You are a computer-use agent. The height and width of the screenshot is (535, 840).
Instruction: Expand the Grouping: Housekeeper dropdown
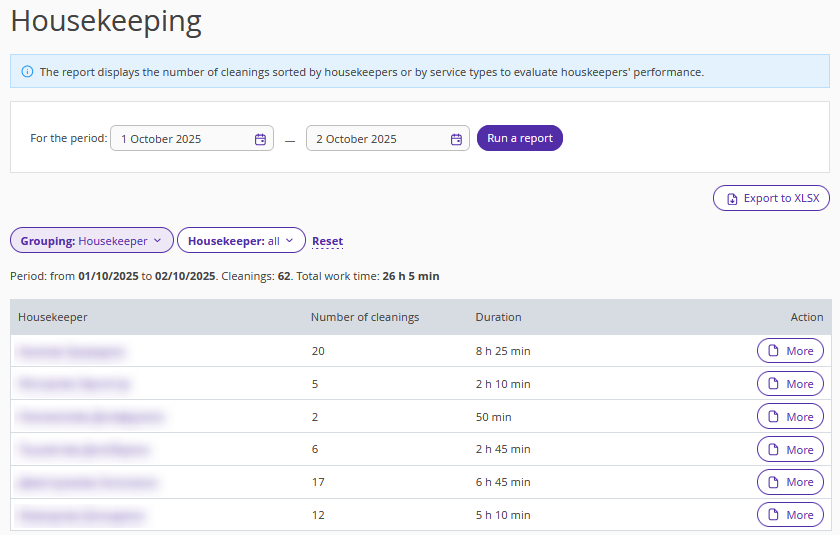pos(91,241)
